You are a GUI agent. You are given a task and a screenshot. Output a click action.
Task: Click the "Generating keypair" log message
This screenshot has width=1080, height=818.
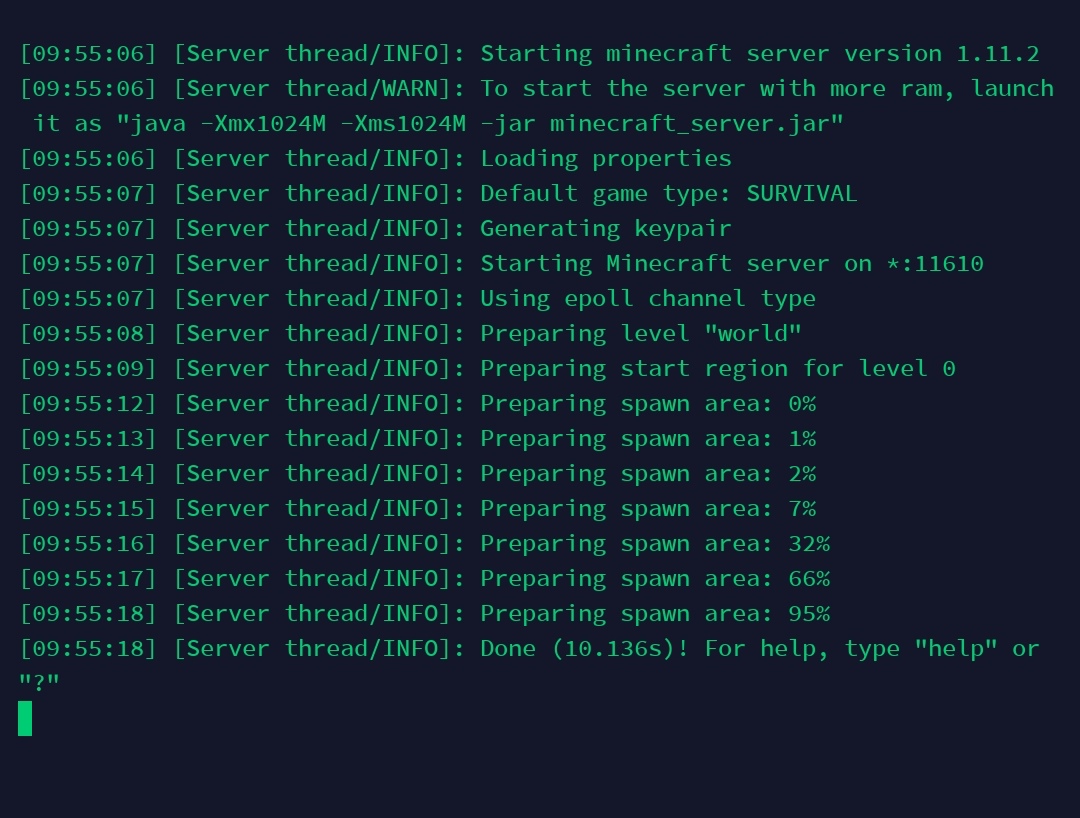point(605,229)
